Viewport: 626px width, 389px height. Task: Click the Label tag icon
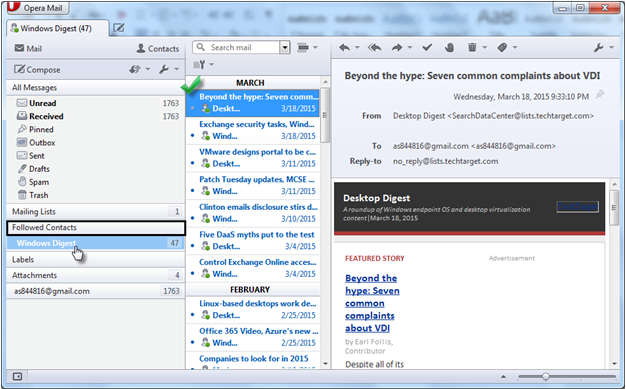pyautogui.click(x=502, y=48)
